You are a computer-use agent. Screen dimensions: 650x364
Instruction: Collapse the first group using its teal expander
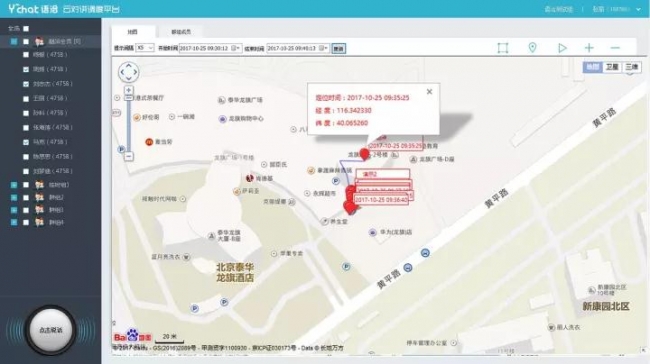(14, 41)
